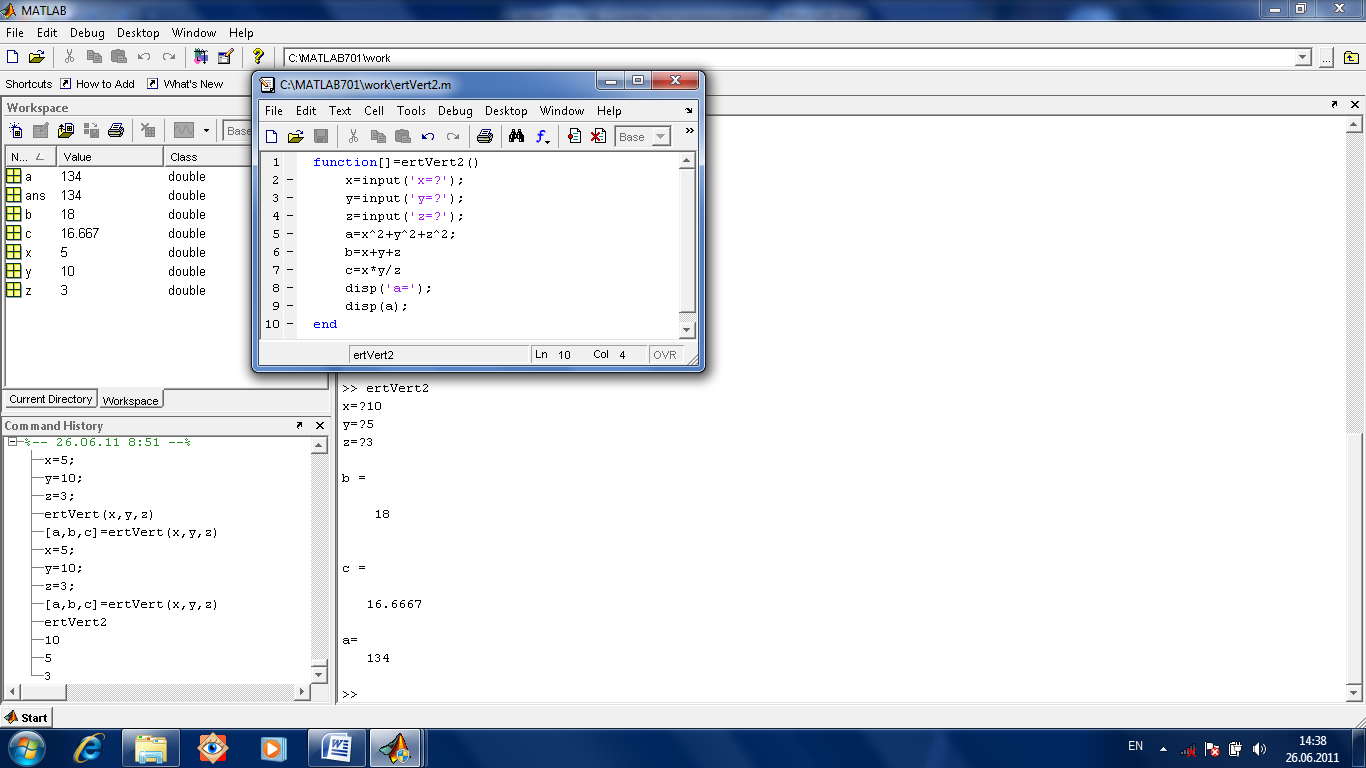Open the Current Directory path dropdown
This screenshot has width=1366, height=768.
1303,58
